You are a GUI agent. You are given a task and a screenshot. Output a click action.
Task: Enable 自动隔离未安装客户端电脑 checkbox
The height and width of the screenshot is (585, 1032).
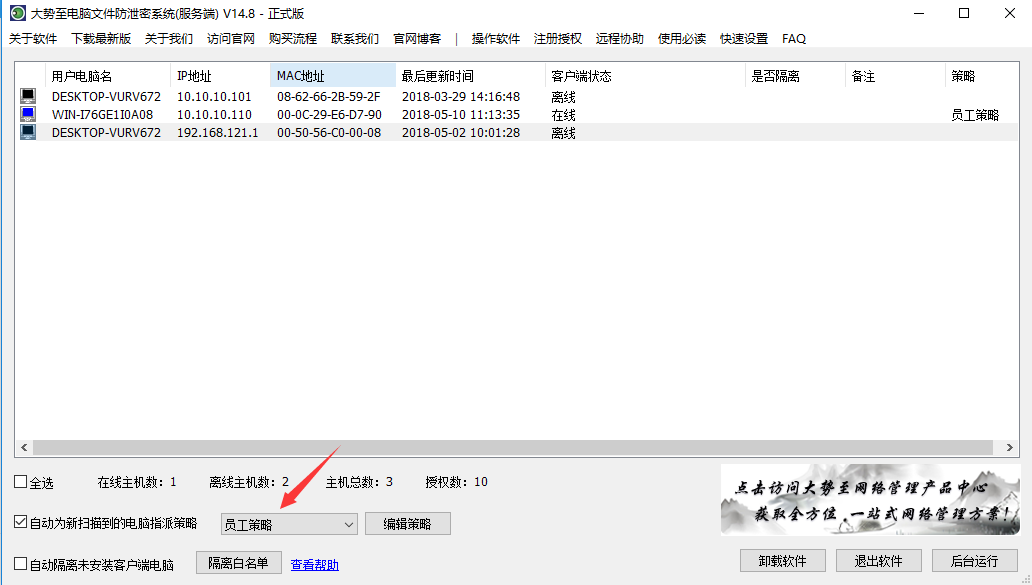[x=21, y=564]
